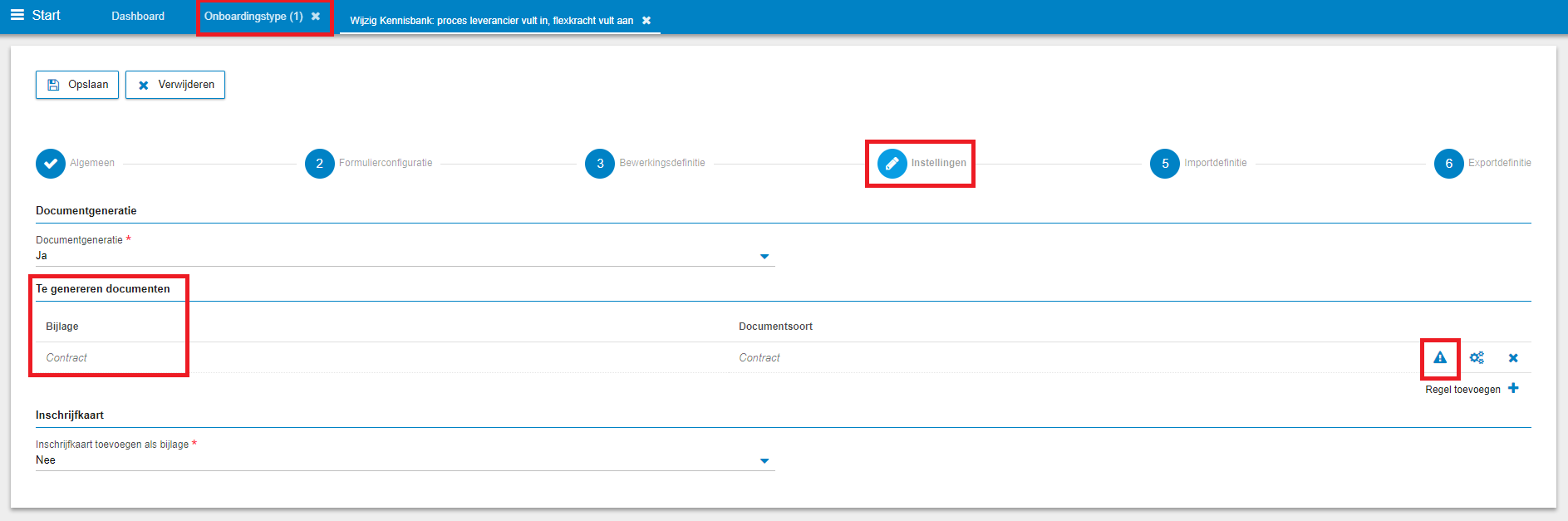Switch to the Wijzig Kennisbank tab
The image size is (1568, 521).
tap(491, 21)
